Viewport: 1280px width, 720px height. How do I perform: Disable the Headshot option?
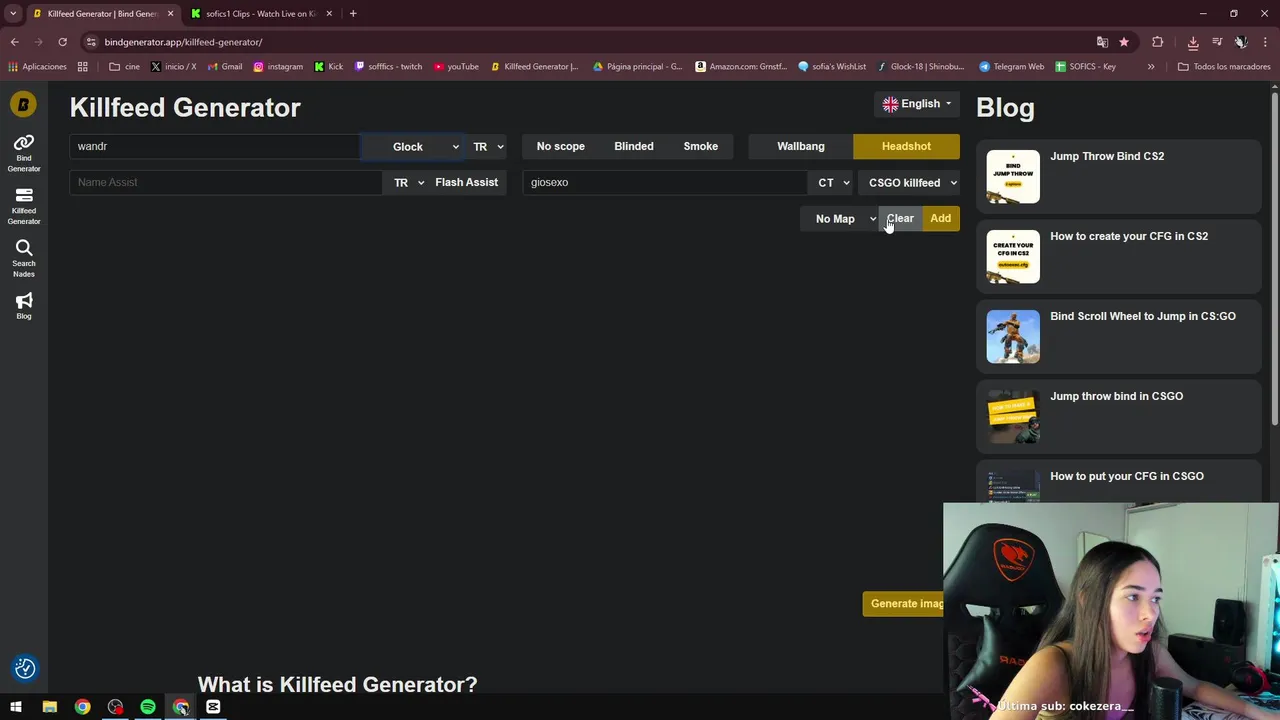pos(906,146)
